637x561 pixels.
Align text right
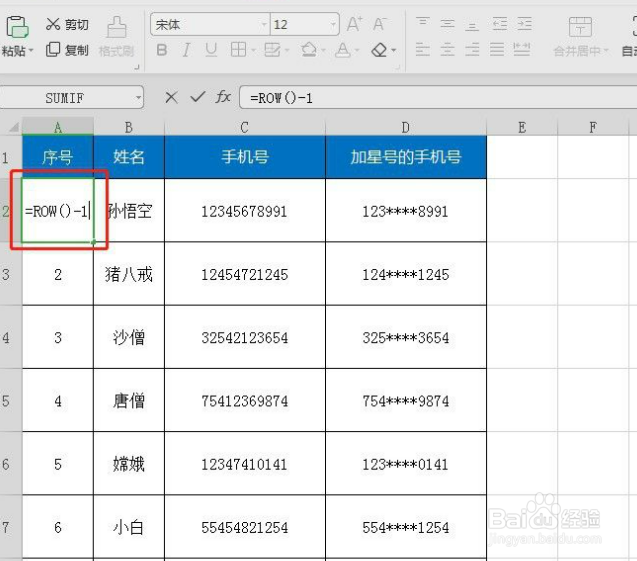click(472, 50)
